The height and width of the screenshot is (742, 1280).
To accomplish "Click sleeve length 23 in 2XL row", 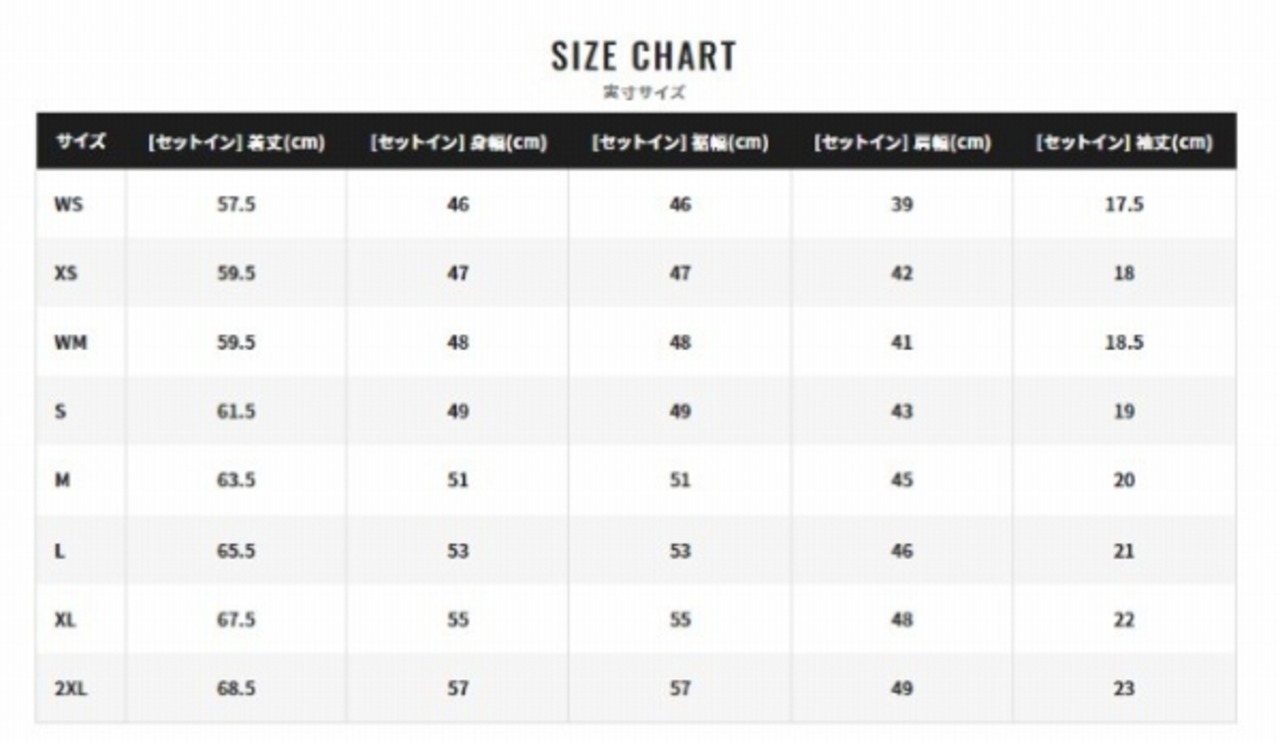I will click(1124, 688).
